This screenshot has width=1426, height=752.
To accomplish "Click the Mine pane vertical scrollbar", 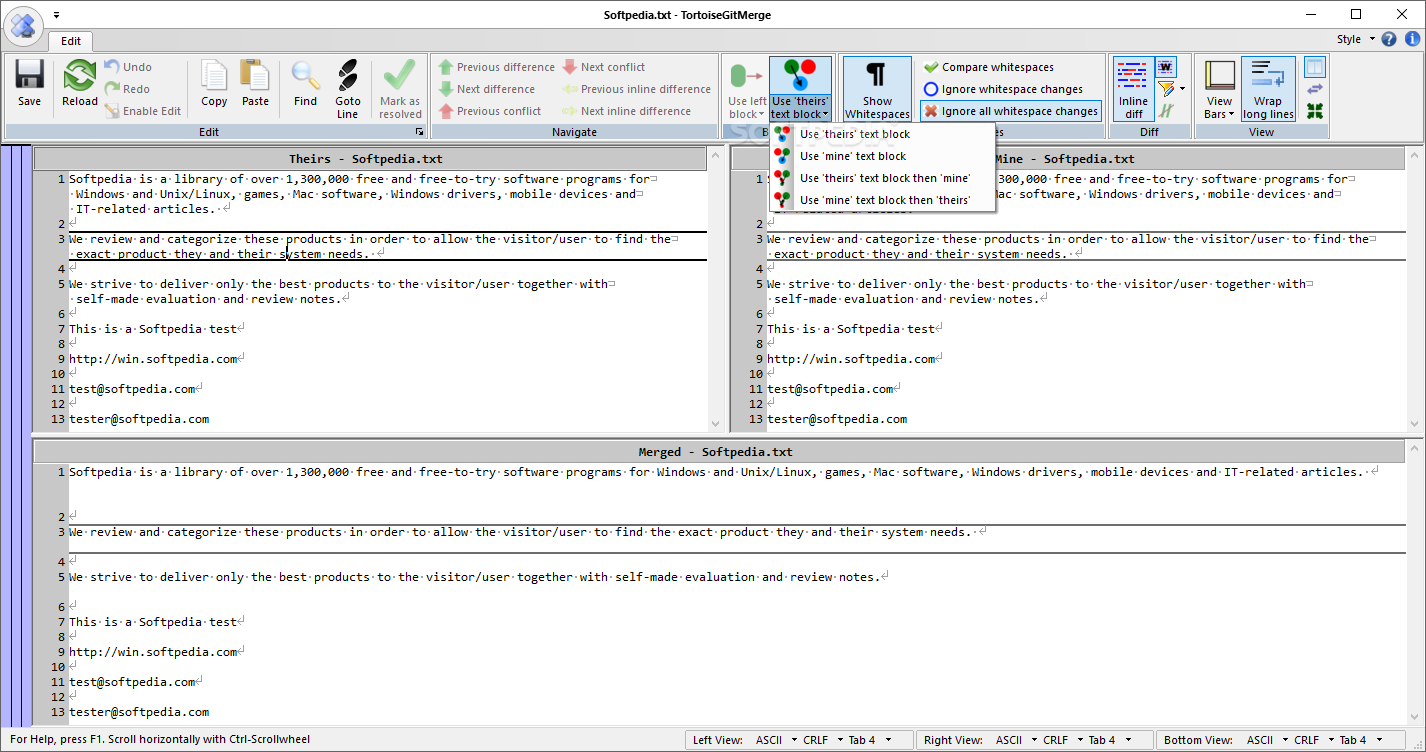I will point(1413,289).
